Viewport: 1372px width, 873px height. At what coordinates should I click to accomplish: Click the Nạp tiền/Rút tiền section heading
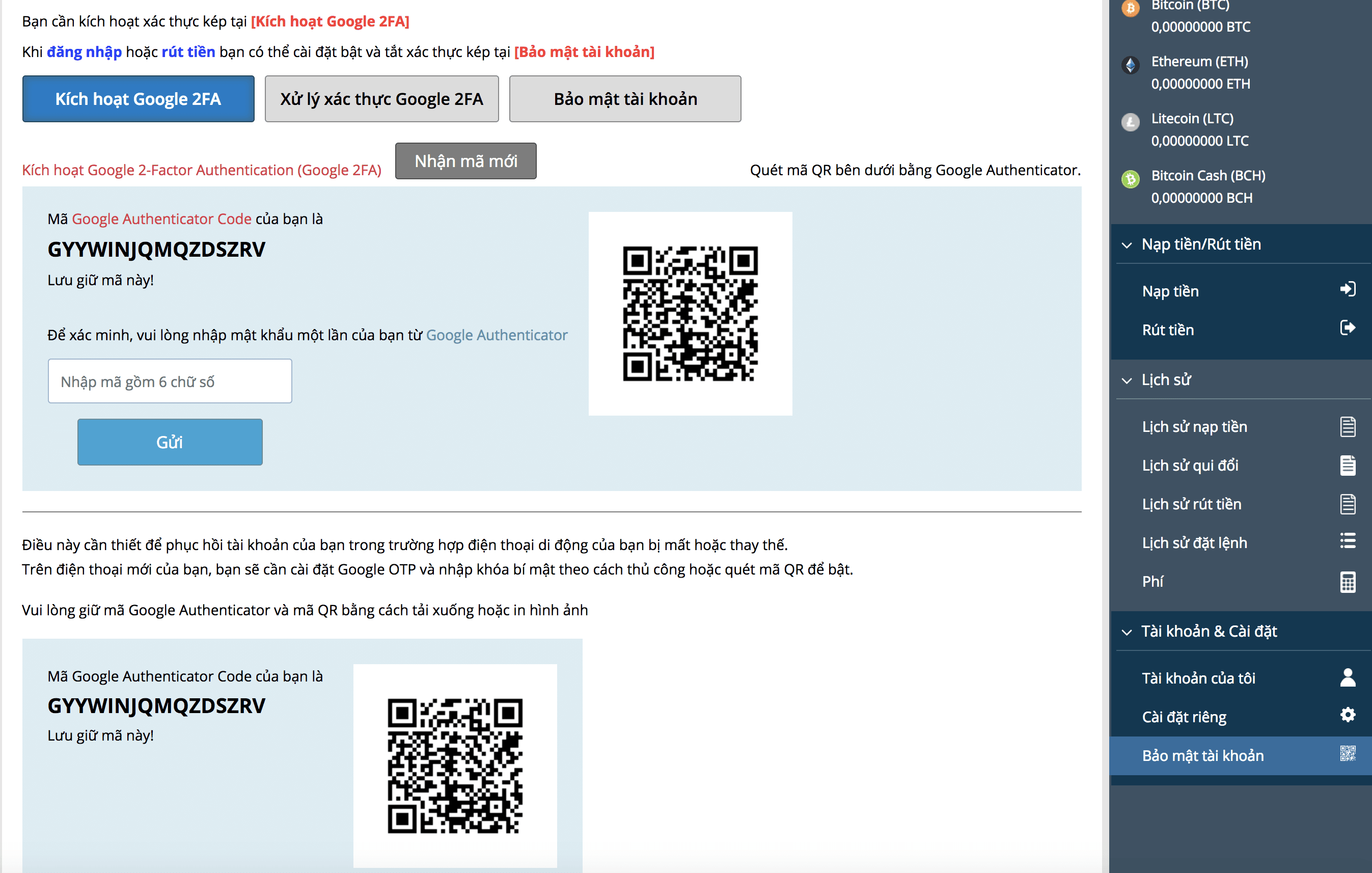tap(1201, 244)
